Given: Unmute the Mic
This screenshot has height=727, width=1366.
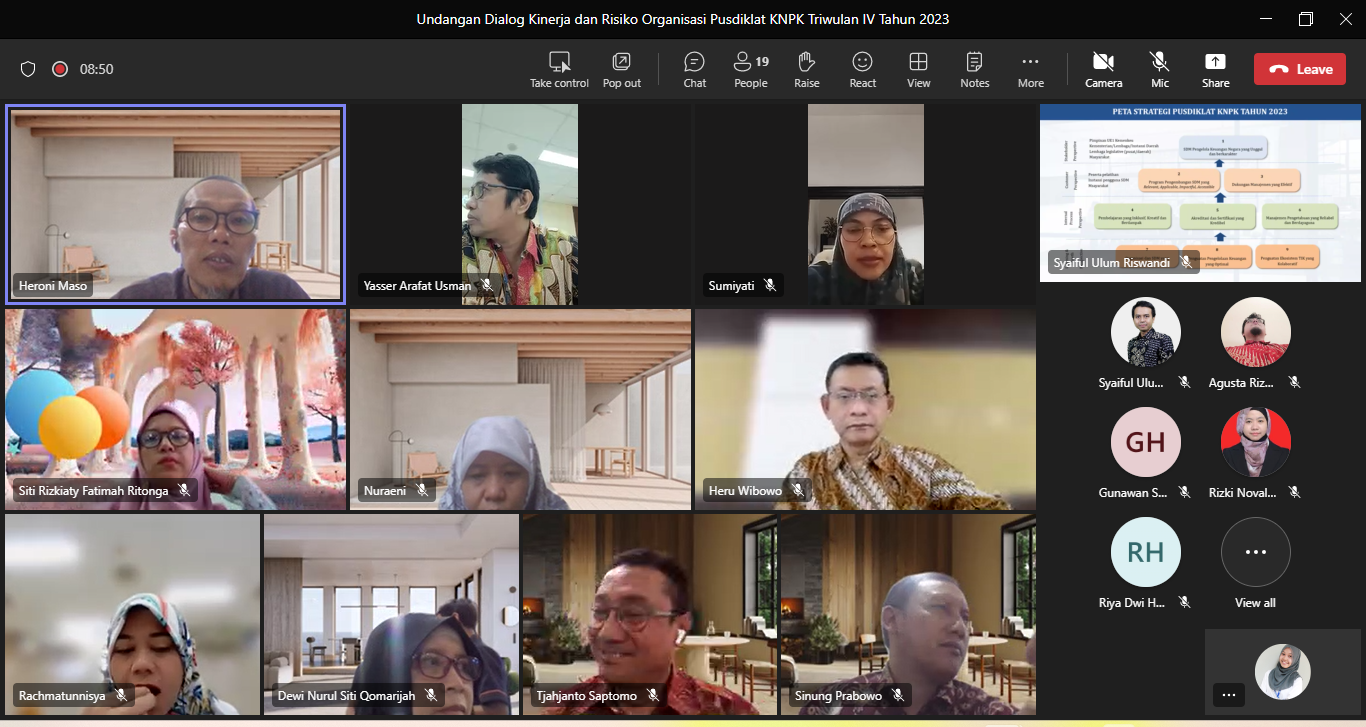Looking at the screenshot, I should [1160, 69].
